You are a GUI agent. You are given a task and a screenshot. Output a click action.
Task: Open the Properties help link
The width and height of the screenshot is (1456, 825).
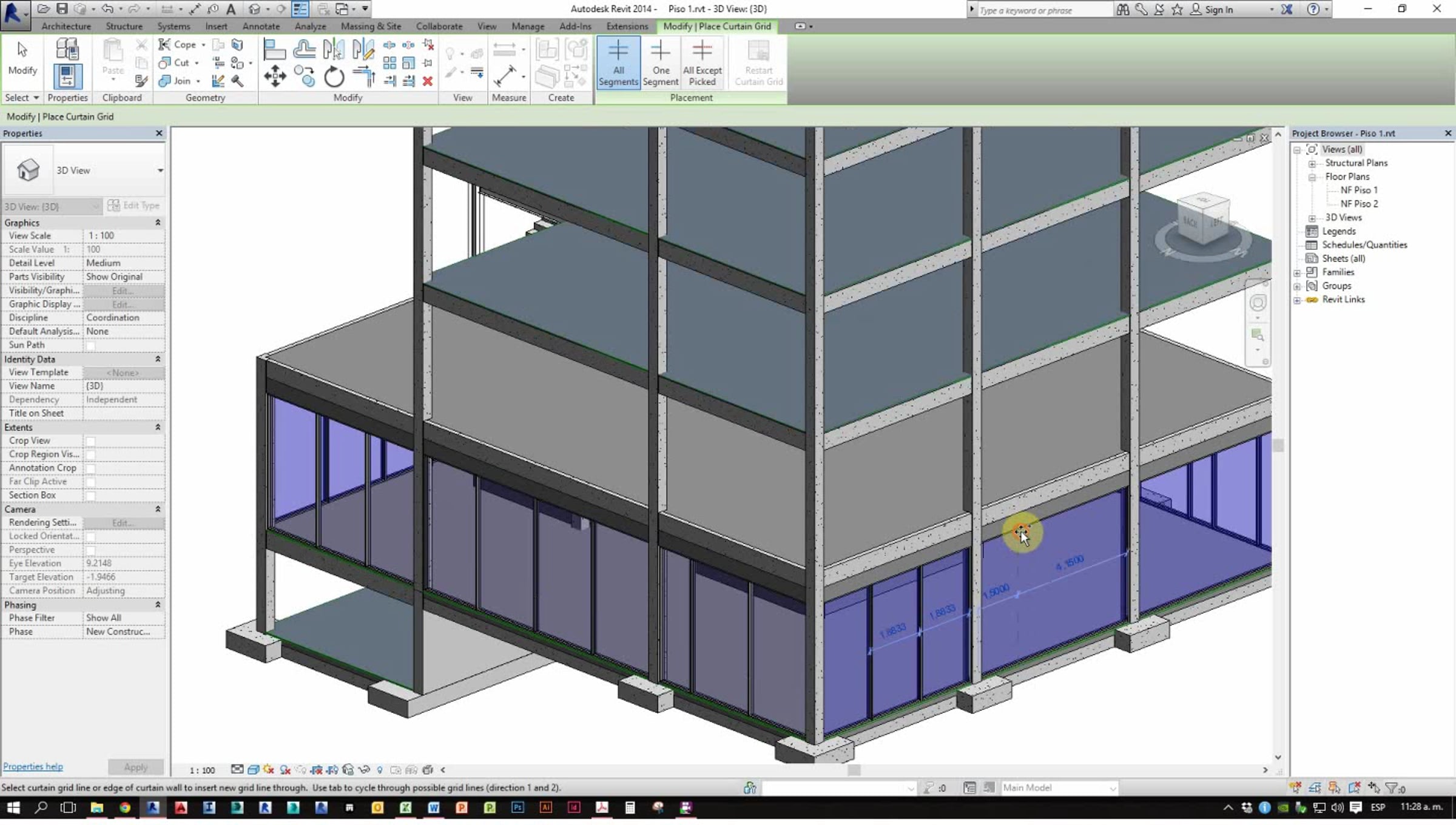click(x=33, y=767)
